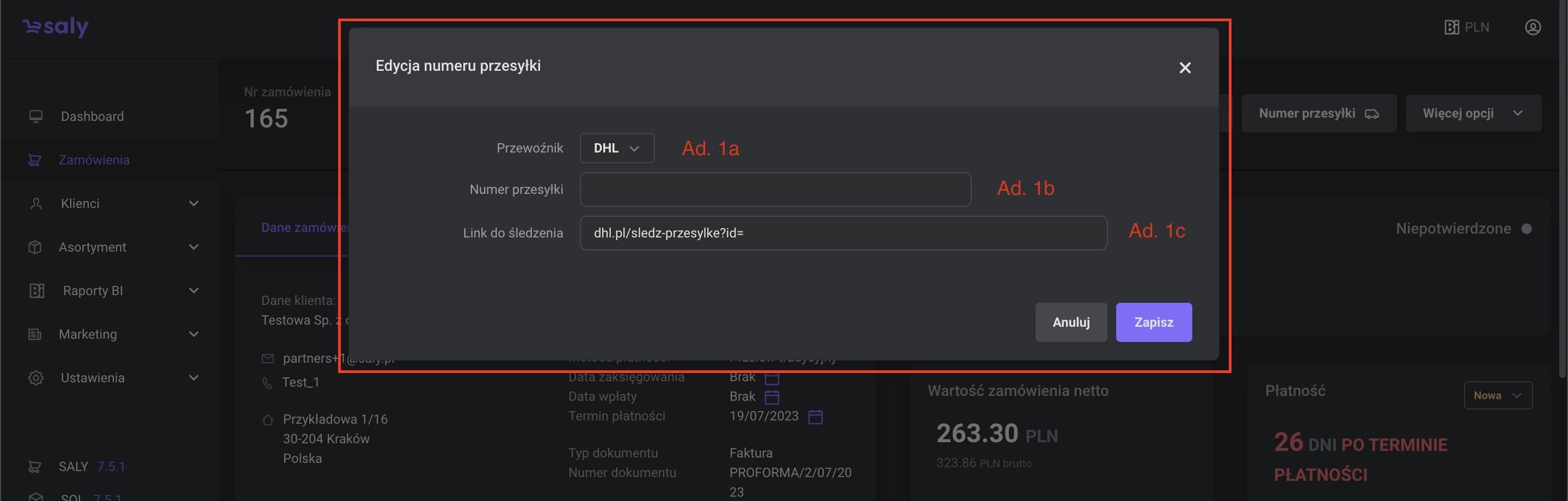Screen dimensions: 1568x501
Task: Click the Anuluj button
Action: click(x=1071, y=322)
